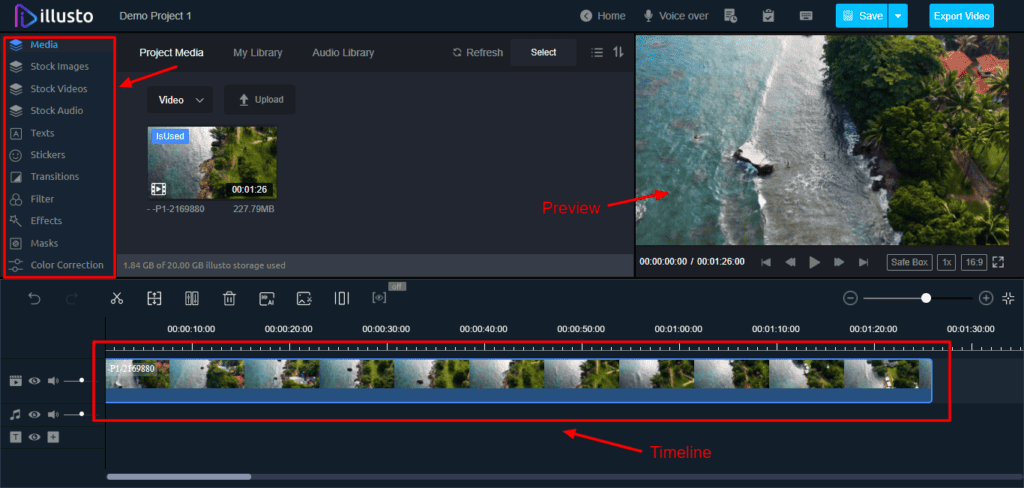Click the scissors cut tool in timeline toolbar
Image resolution: width=1024 pixels, height=488 pixels.
[117, 299]
